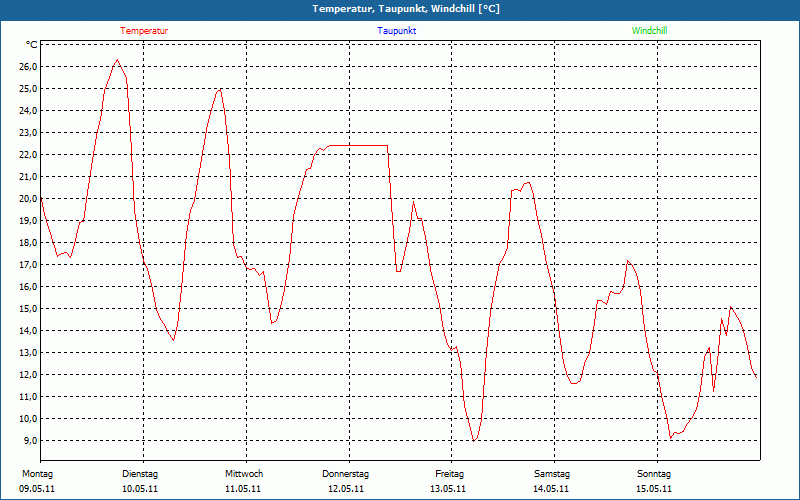
Task: Click the 17,0 y-axis value
Action: coord(28,264)
